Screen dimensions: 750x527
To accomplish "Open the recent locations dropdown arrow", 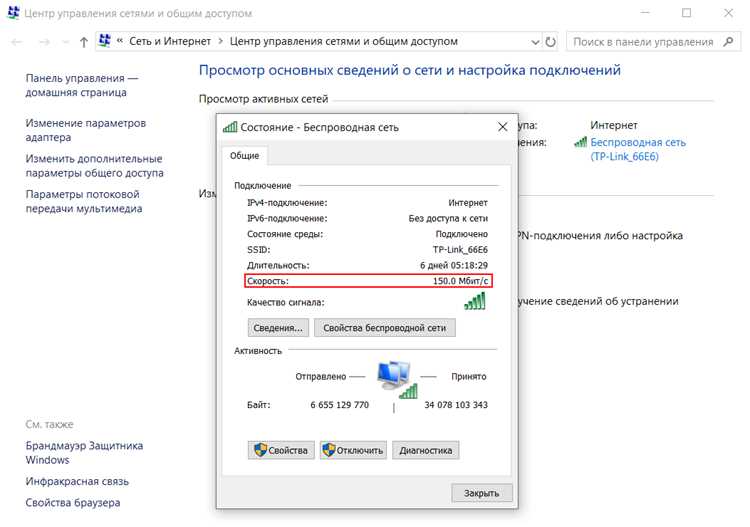I will [66, 42].
